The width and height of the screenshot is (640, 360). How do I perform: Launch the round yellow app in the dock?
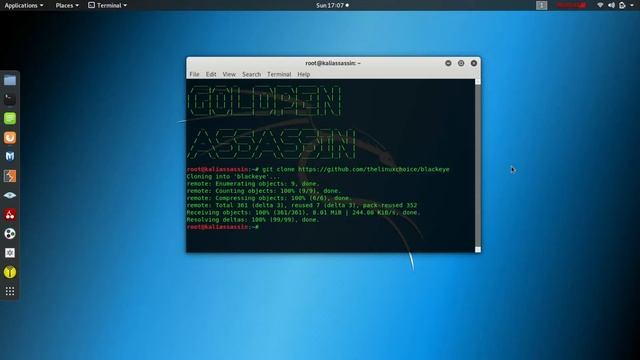point(10,272)
